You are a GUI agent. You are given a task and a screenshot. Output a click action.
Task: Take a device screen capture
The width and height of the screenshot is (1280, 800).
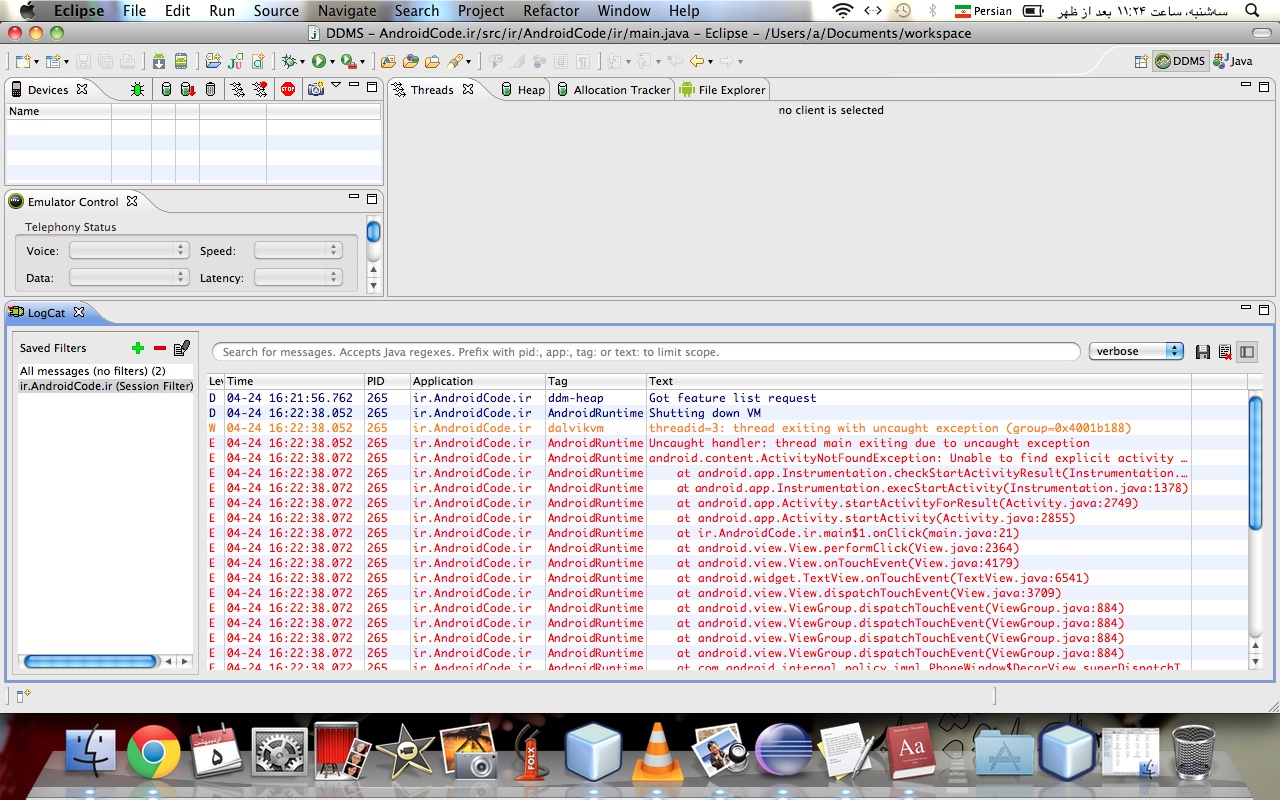[x=316, y=89]
